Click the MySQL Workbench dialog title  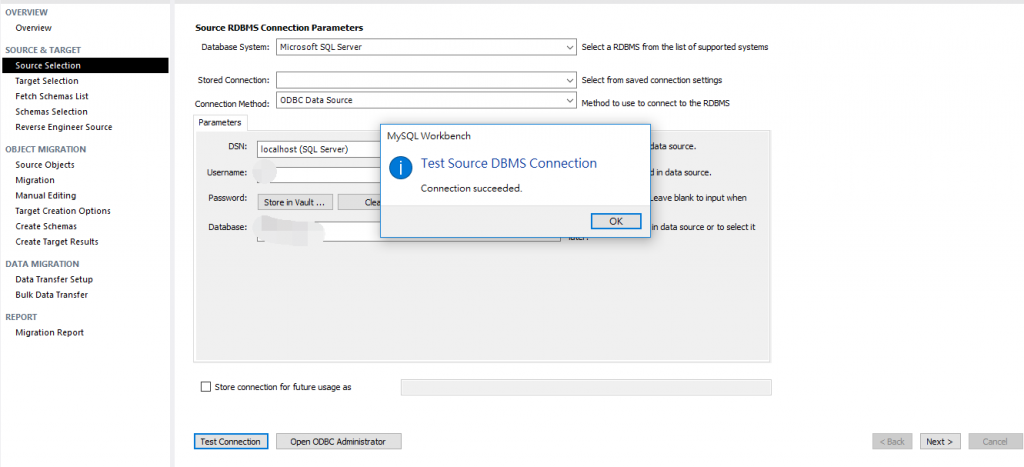[x=429, y=137]
